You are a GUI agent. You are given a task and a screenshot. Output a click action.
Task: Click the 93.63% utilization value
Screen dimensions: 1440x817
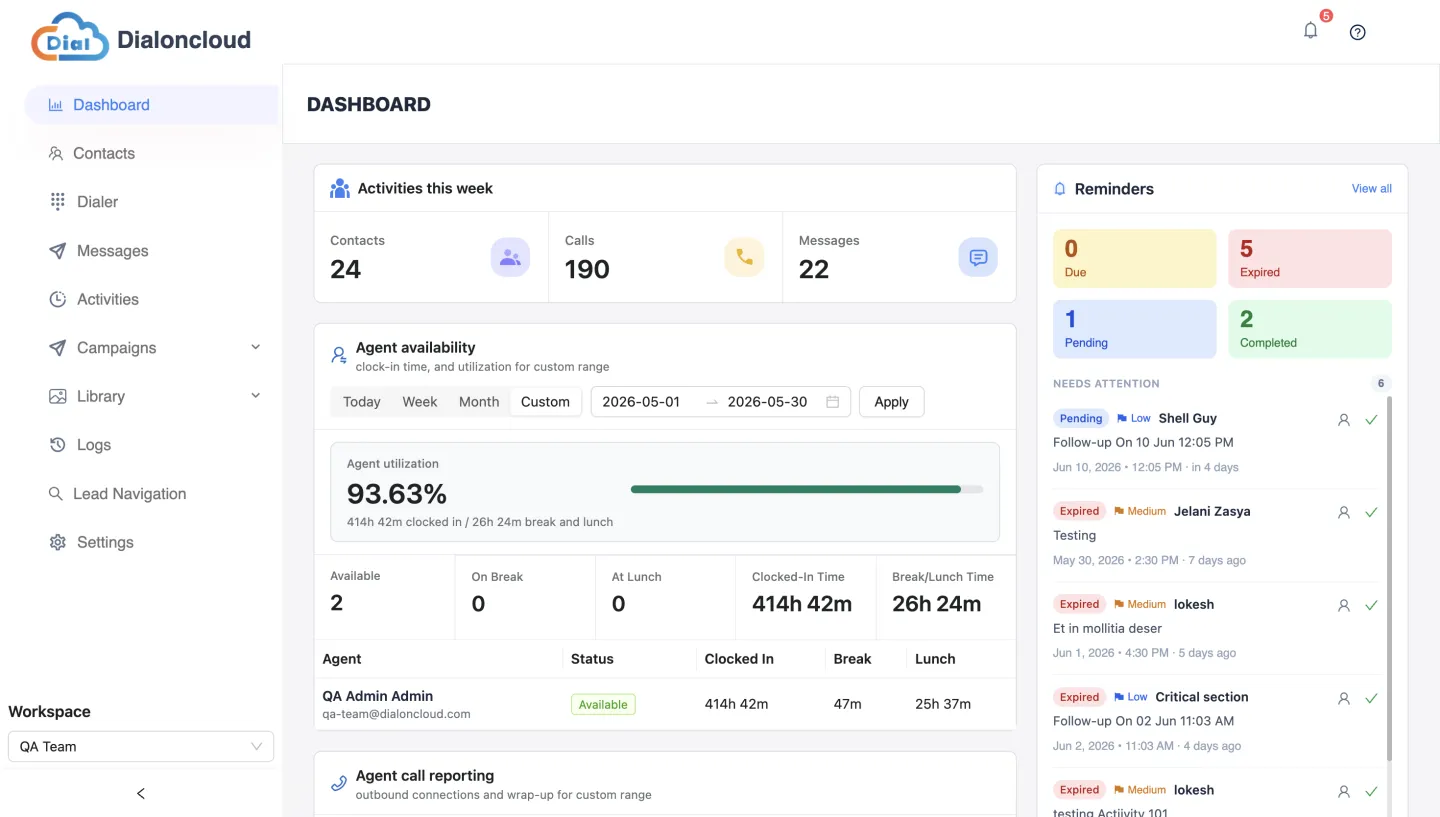397,494
